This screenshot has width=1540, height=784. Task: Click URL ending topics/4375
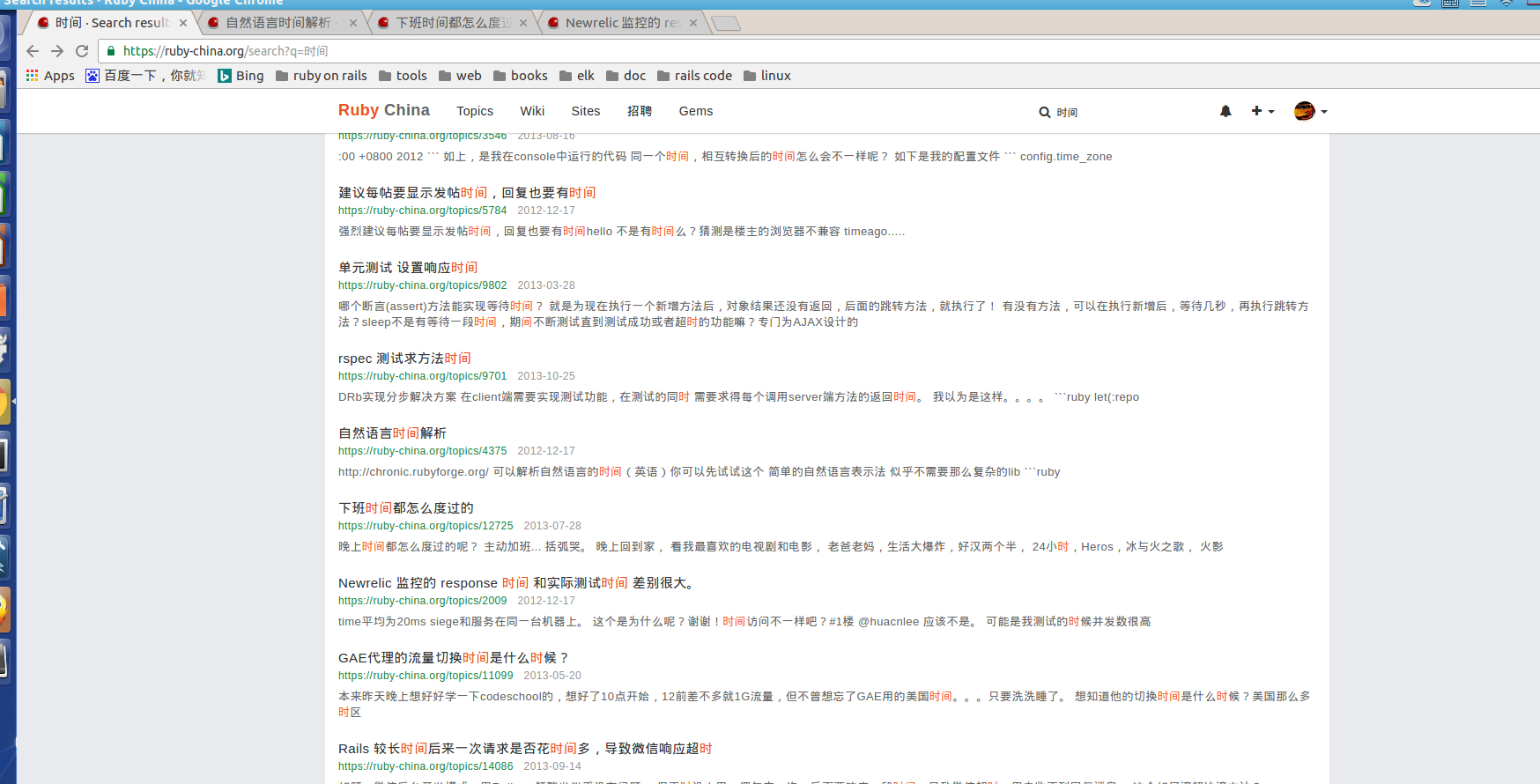coord(423,451)
